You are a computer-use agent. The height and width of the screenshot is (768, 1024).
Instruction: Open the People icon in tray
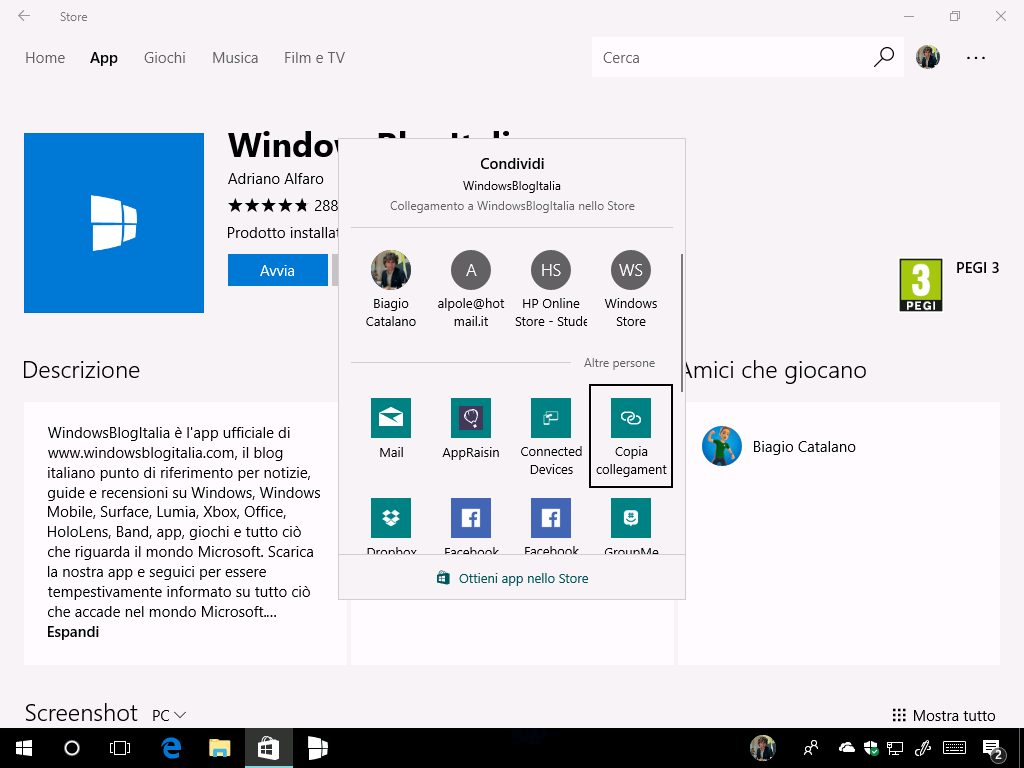(811, 748)
